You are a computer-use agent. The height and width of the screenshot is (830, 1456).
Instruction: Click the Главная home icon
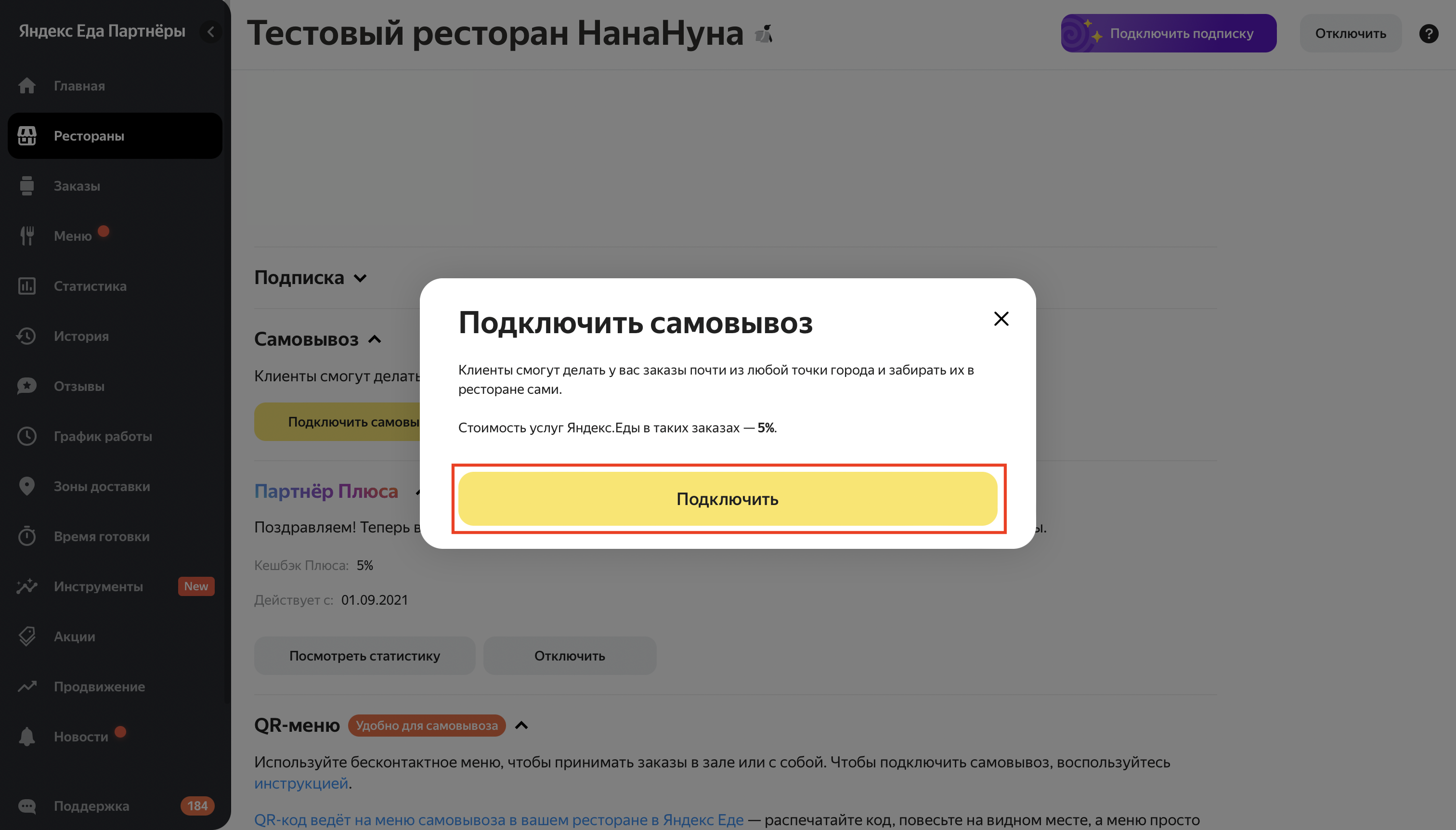tap(27, 86)
